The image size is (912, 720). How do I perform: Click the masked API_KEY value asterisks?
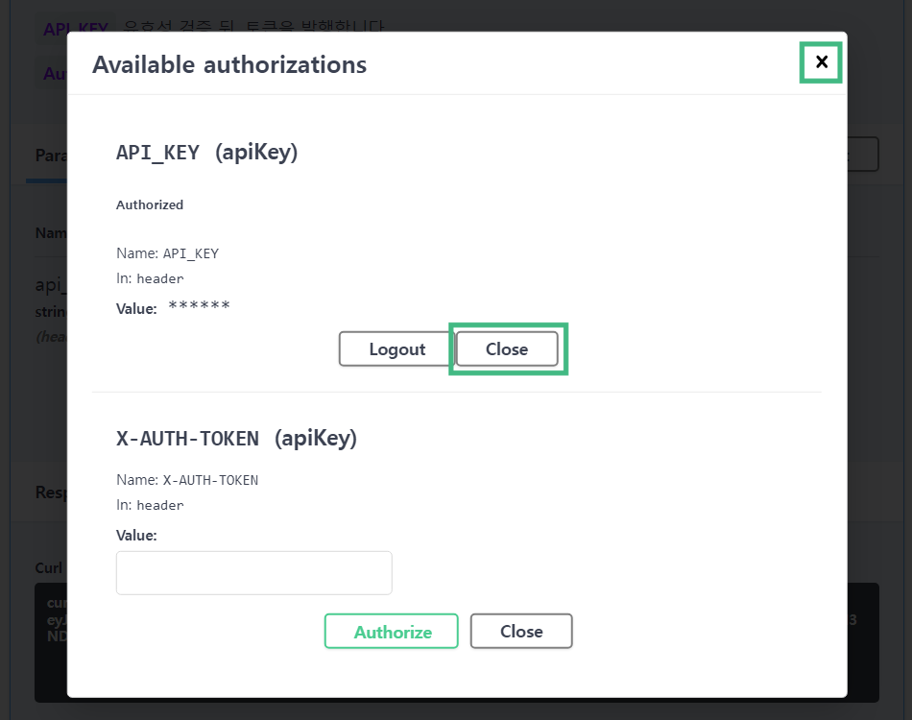[x=199, y=306]
